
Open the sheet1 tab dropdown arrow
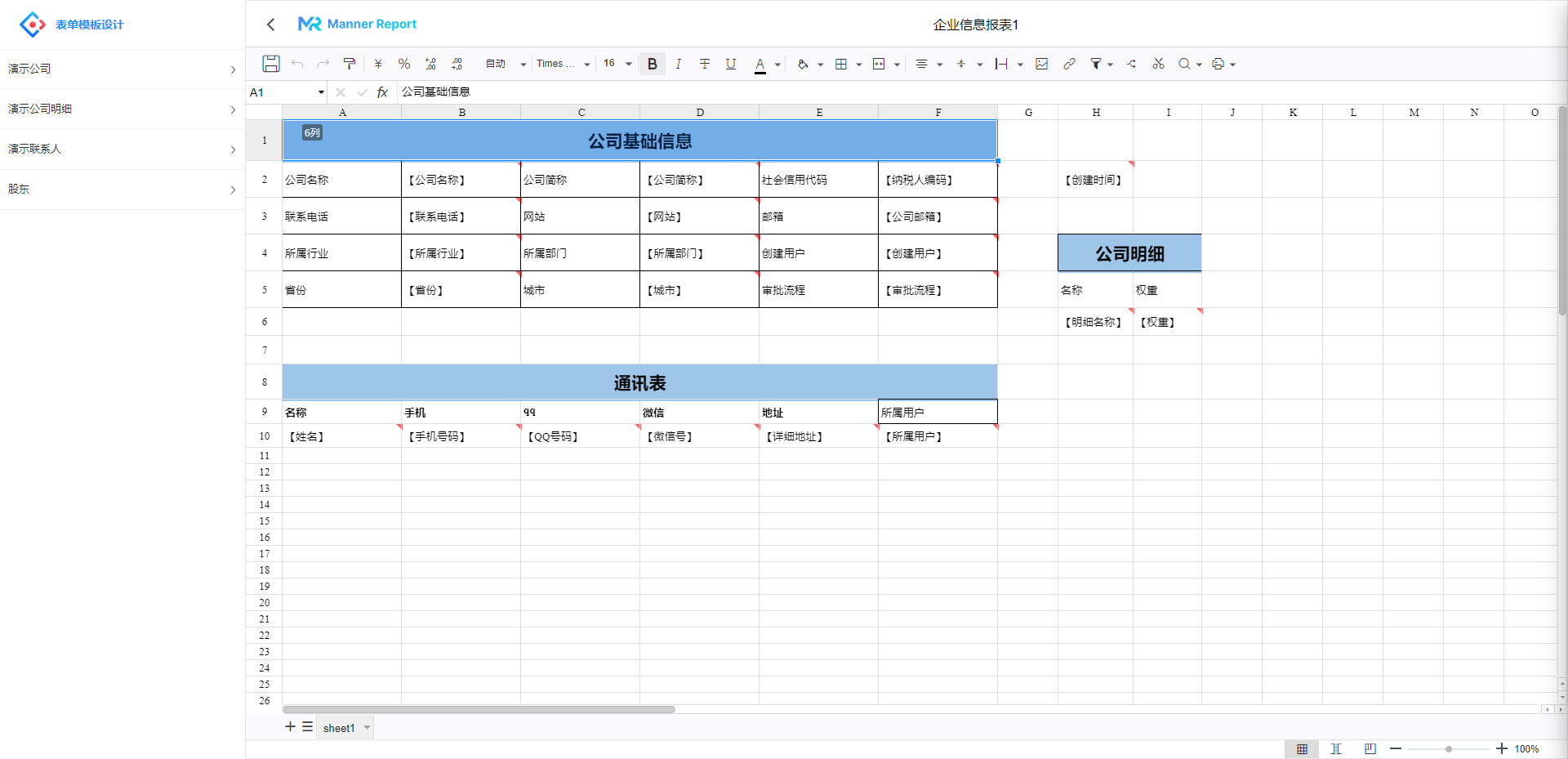[367, 728]
